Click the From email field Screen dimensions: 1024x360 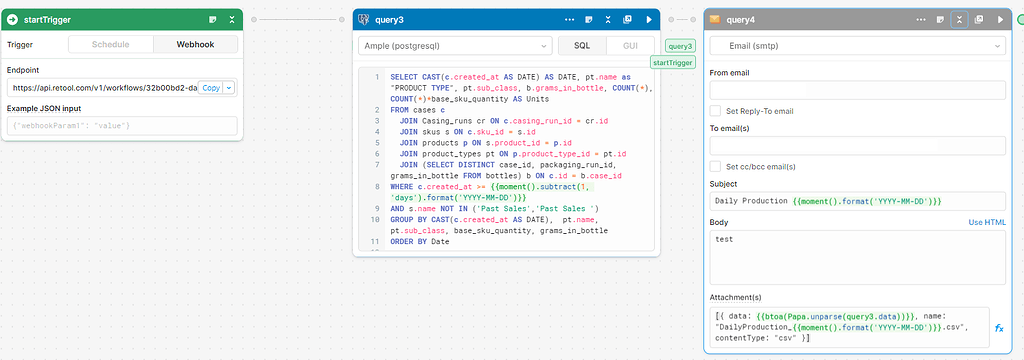857,90
